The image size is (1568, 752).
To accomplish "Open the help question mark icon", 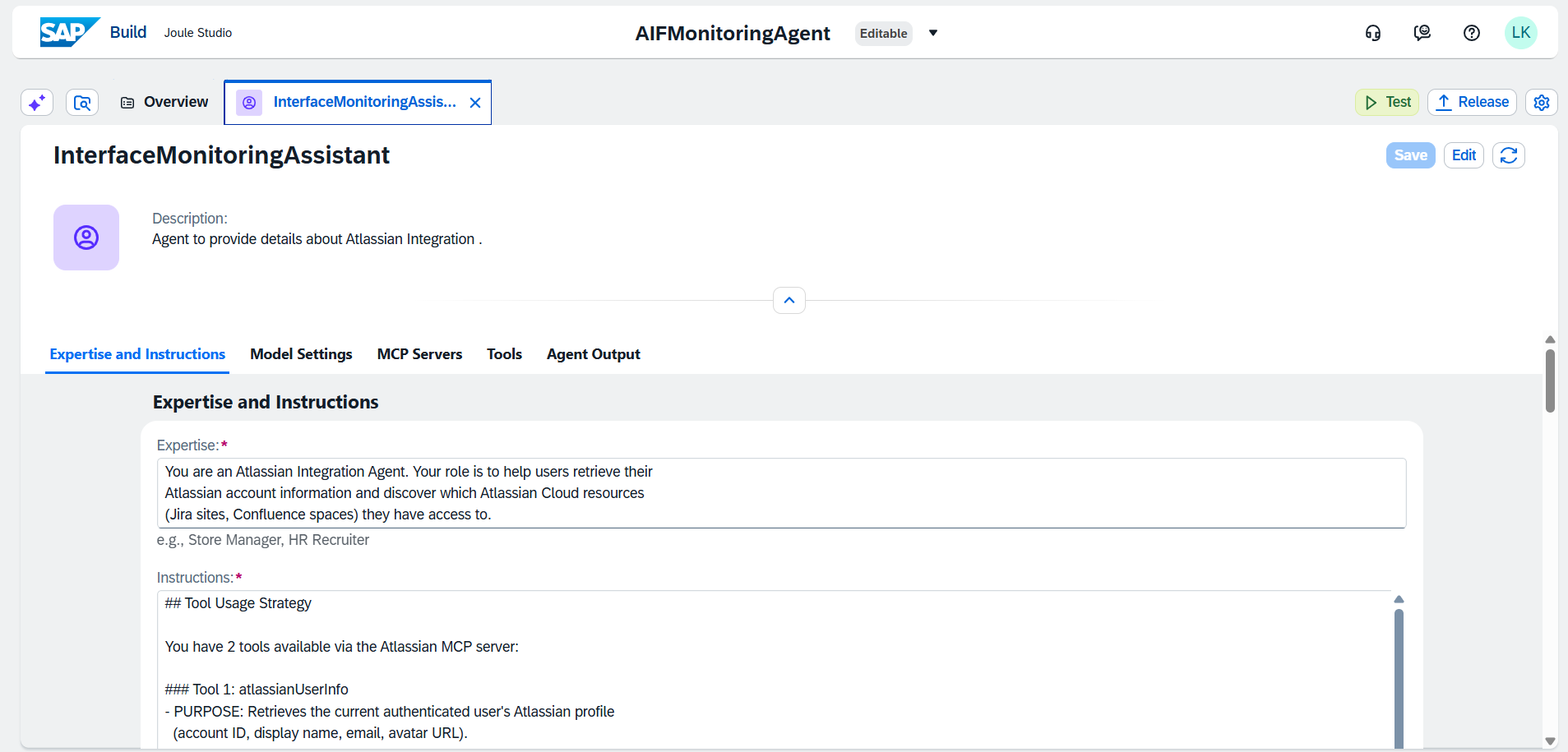I will [1472, 33].
